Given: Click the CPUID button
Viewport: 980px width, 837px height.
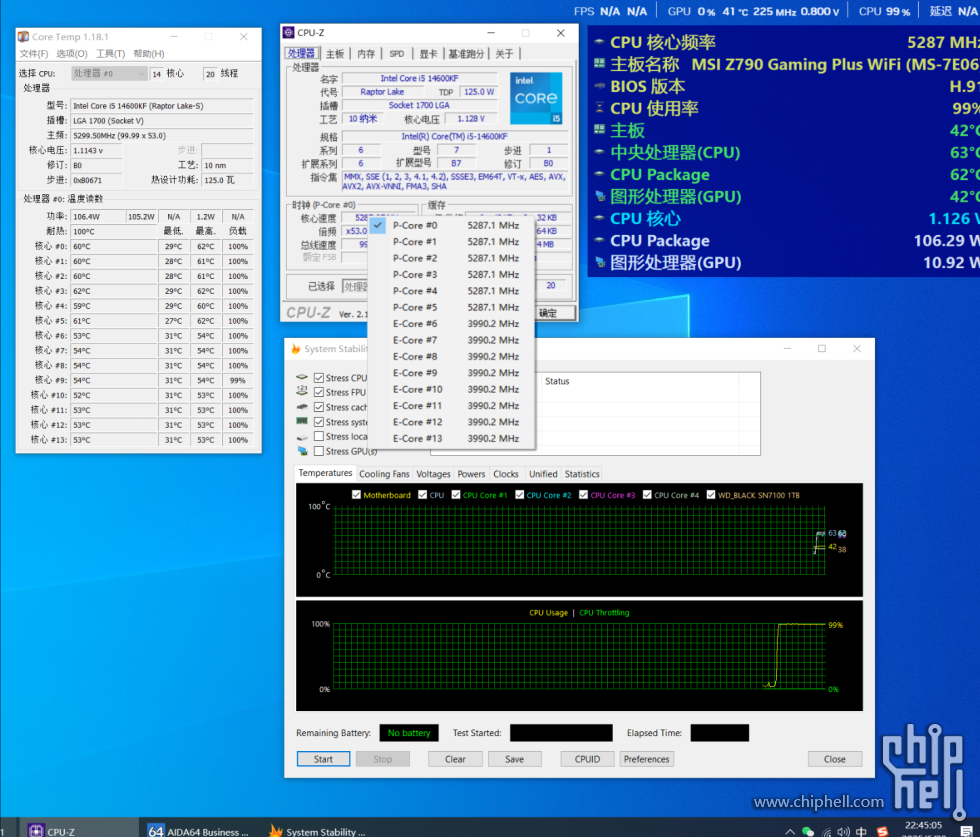Looking at the screenshot, I should click(x=588, y=759).
